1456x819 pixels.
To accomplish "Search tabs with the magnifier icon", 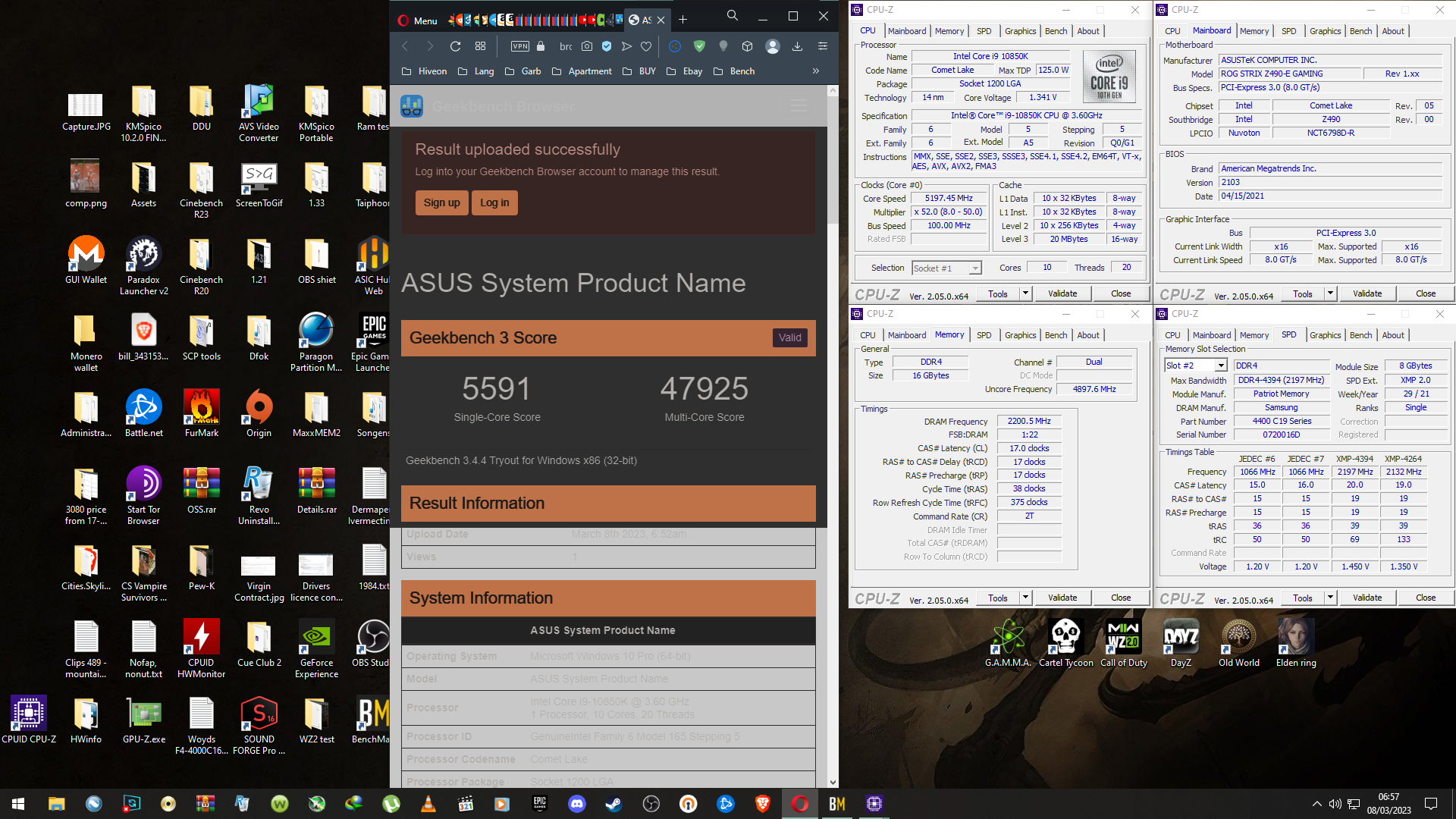I will coord(732,15).
